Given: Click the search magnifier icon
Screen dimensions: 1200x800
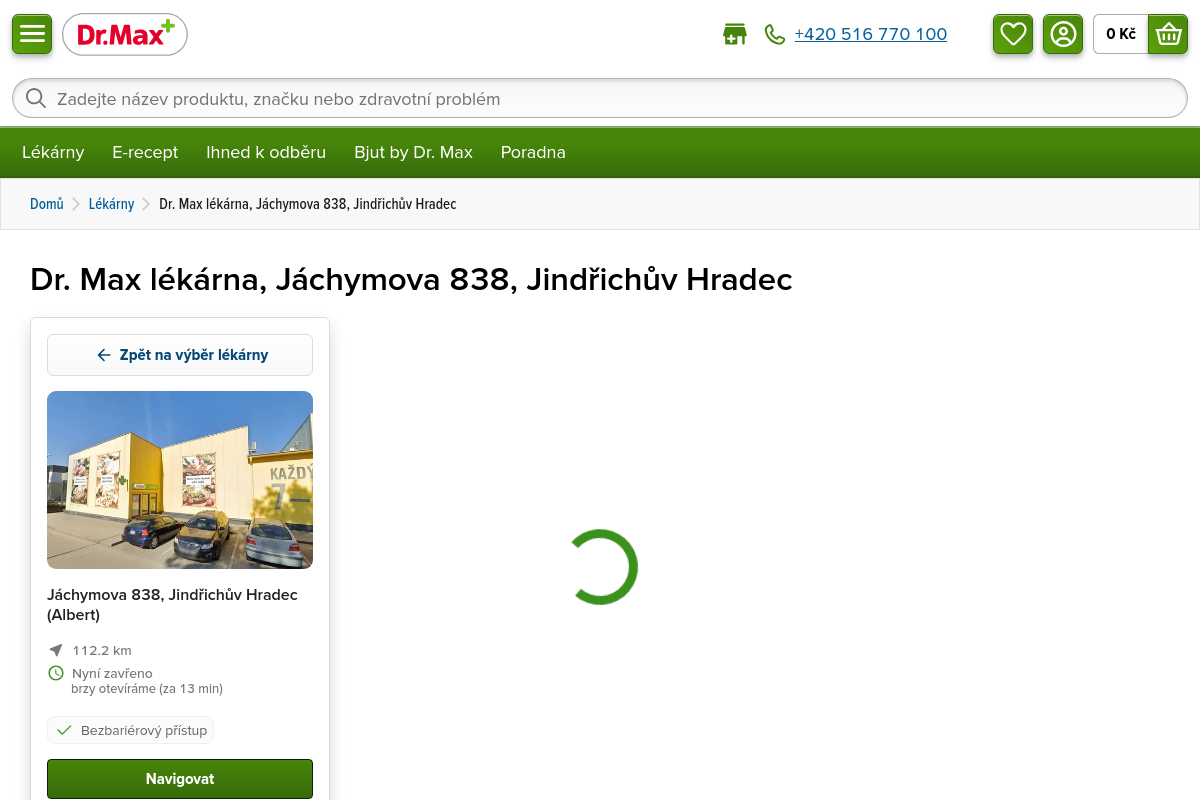Looking at the screenshot, I should tap(36, 98).
